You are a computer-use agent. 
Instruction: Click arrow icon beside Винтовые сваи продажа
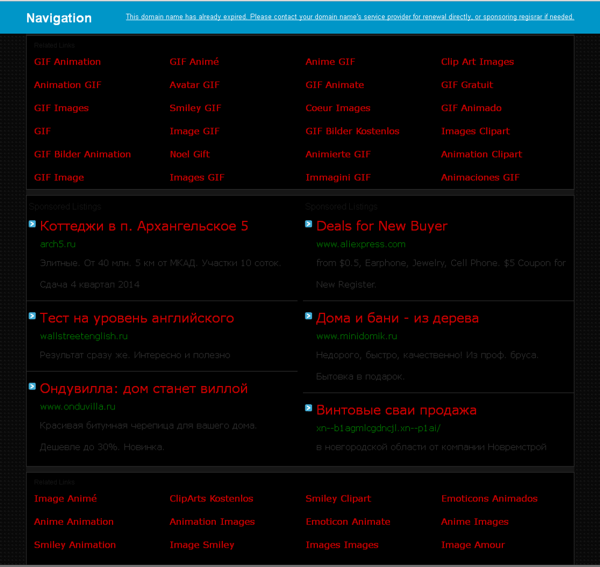[x=308, y=408]
